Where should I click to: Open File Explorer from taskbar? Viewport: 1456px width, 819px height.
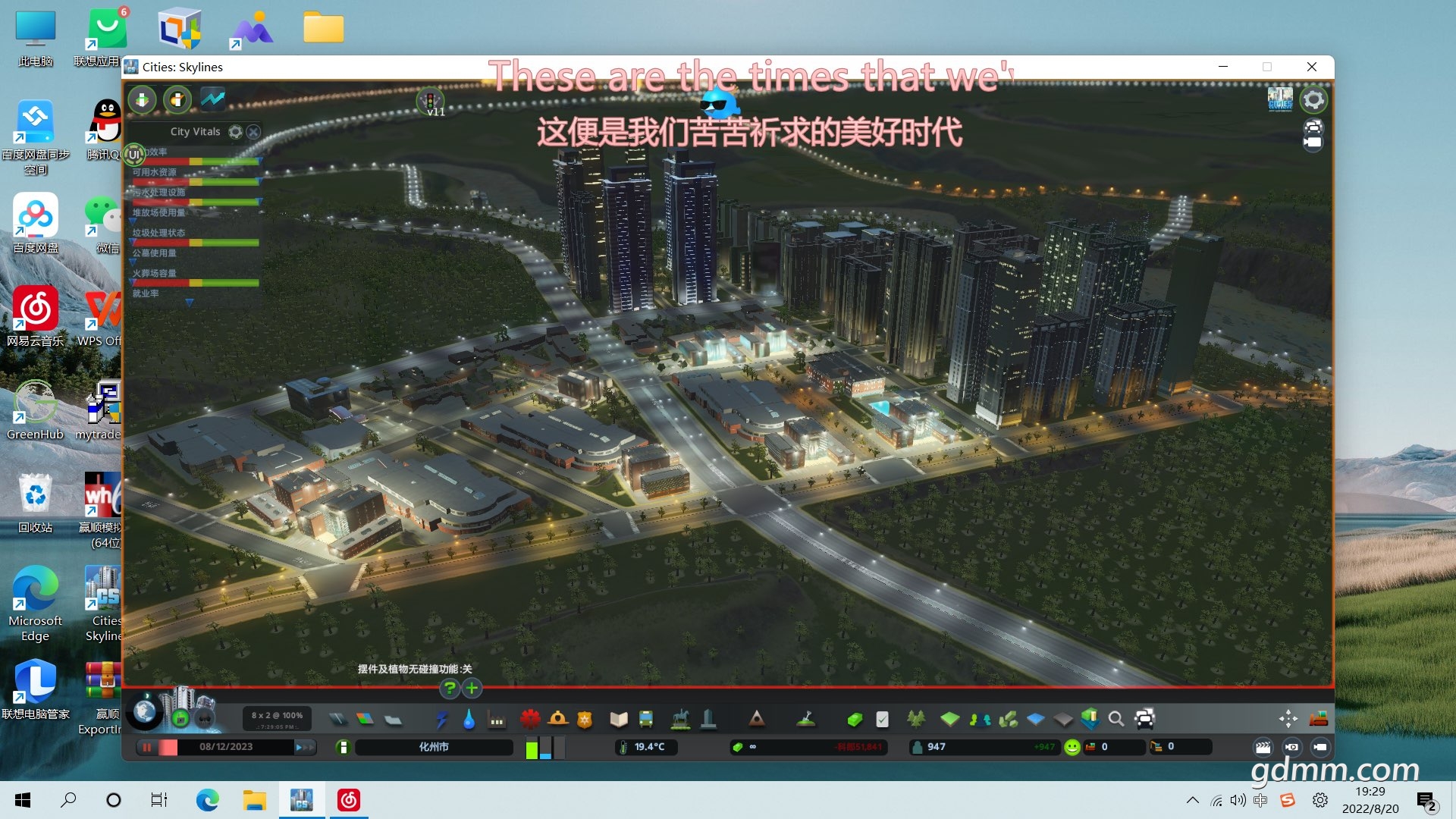click(x=254, y=800)
